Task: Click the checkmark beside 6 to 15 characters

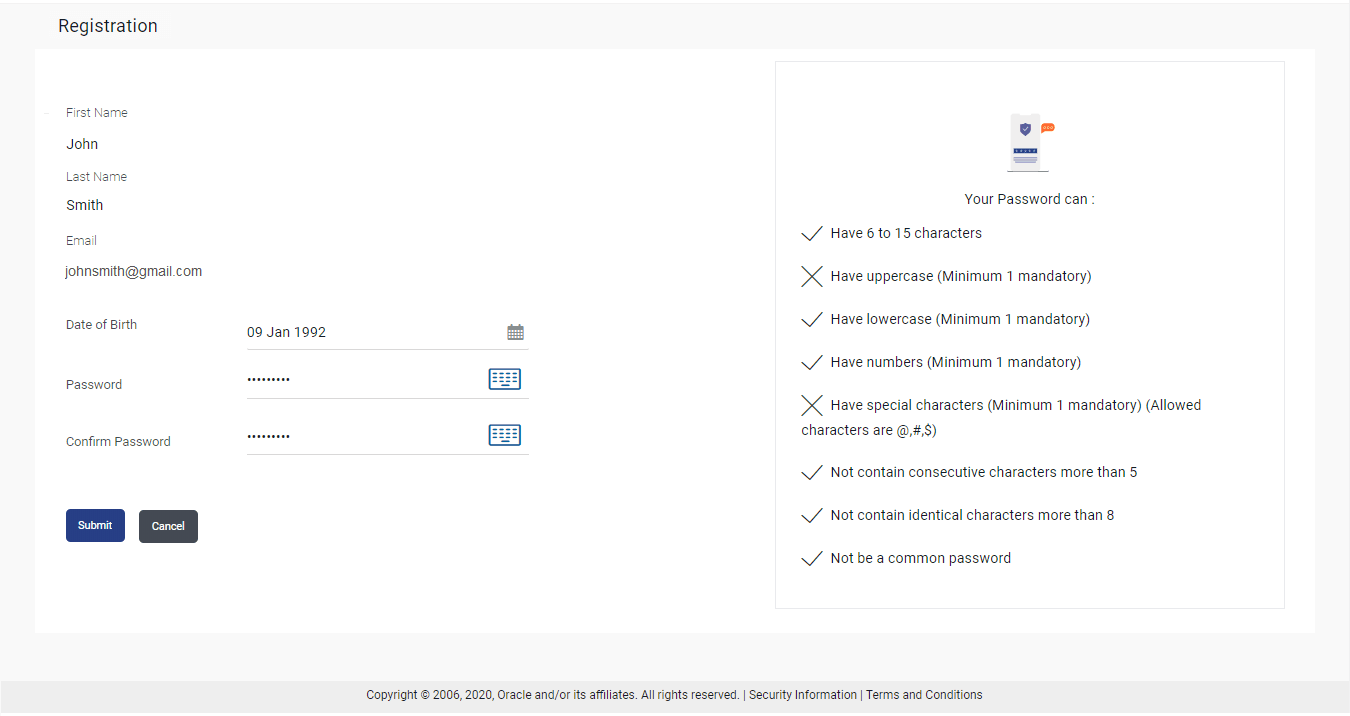Action: tap(812, 234)
